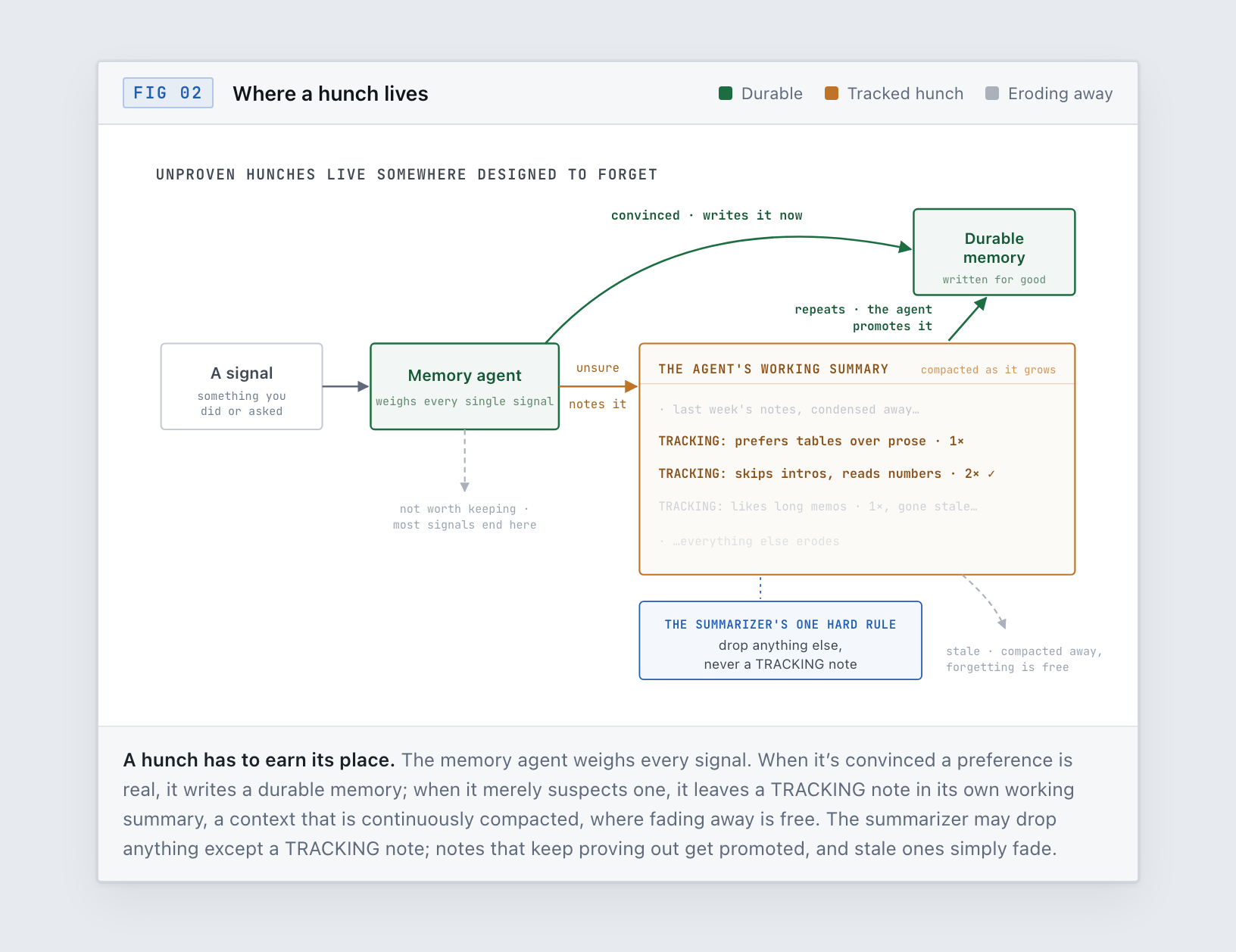
Task: Select the 'Durable memory' box
Action: point(994,252)
